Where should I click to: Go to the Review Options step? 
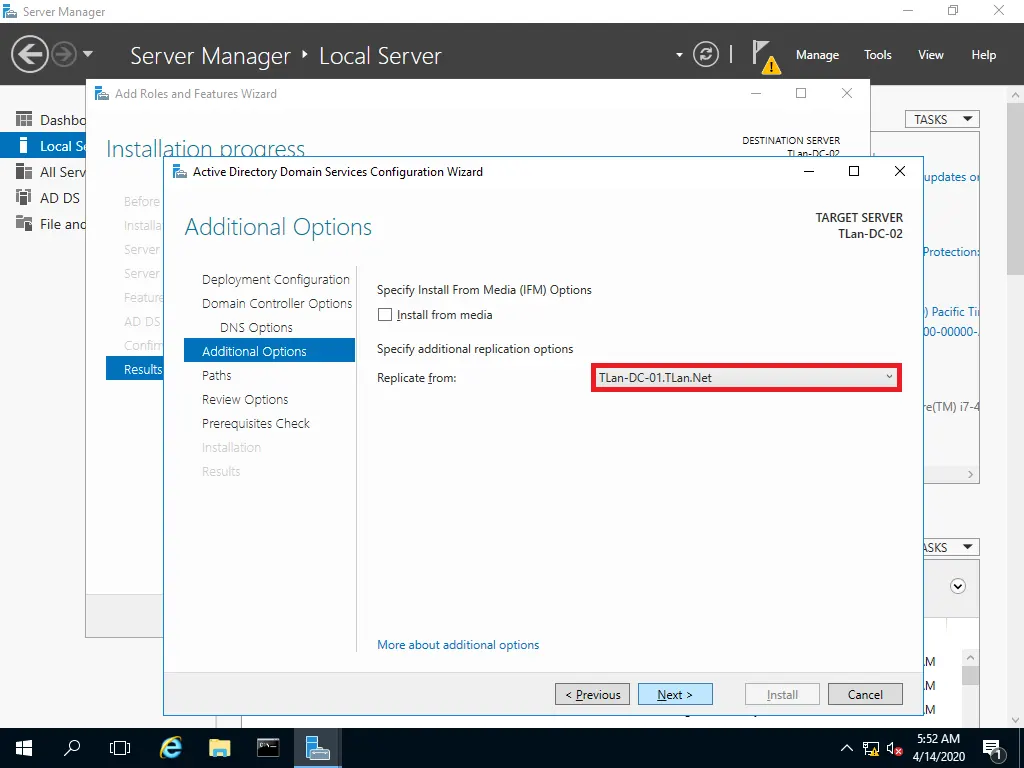[x=245, y=400]
